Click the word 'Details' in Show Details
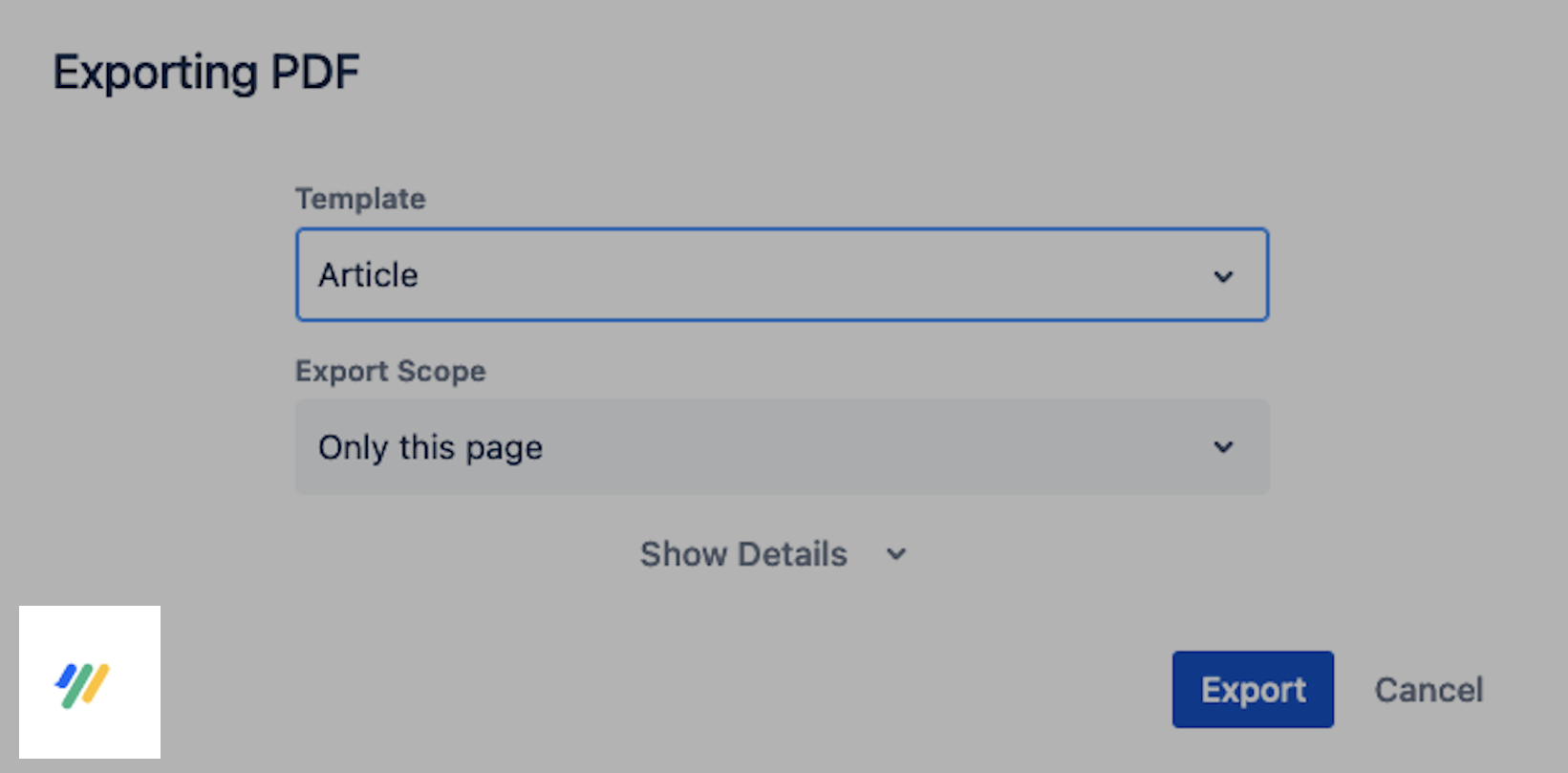 click(x=792, y=554)
